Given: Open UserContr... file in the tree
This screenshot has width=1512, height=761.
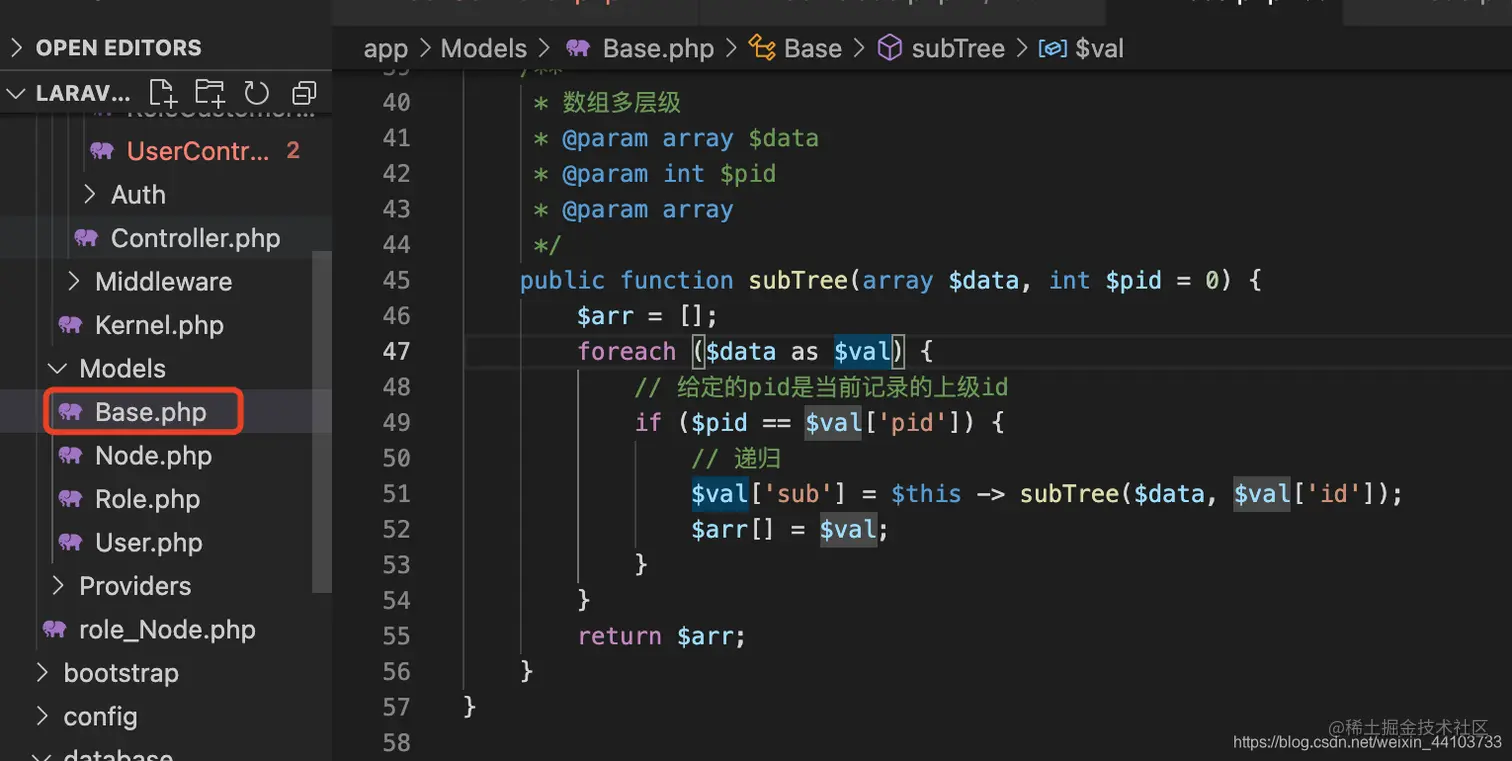Looking at the screenshot, I should click(198, 151).
